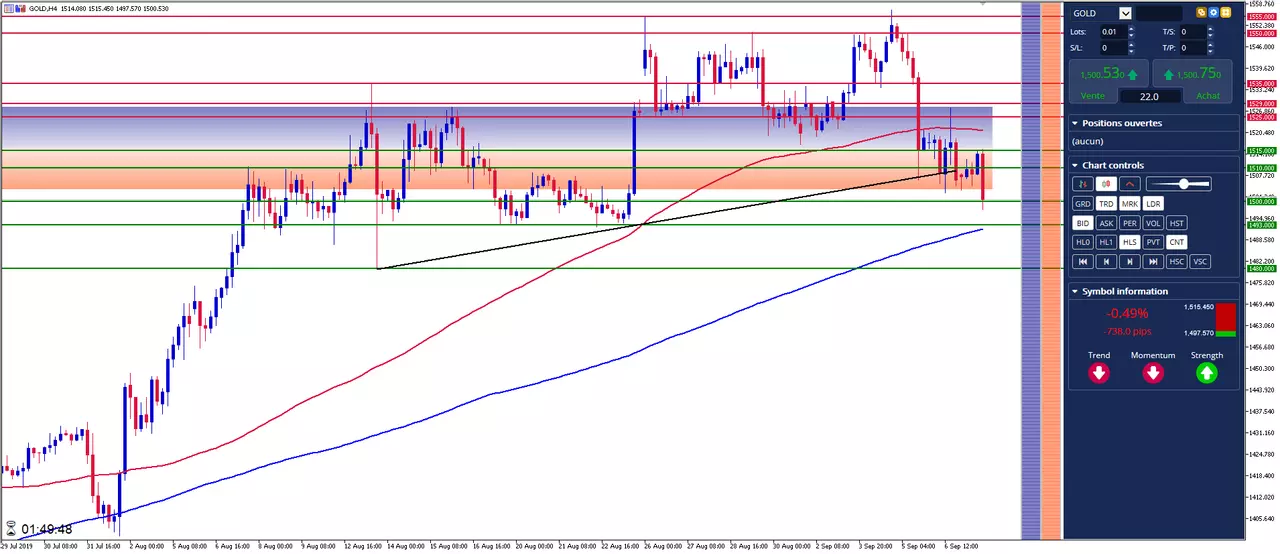Screen dimensions: 1280x554
Task: Increase the Lots value stepper
Action: click(x=1131, y=29)
